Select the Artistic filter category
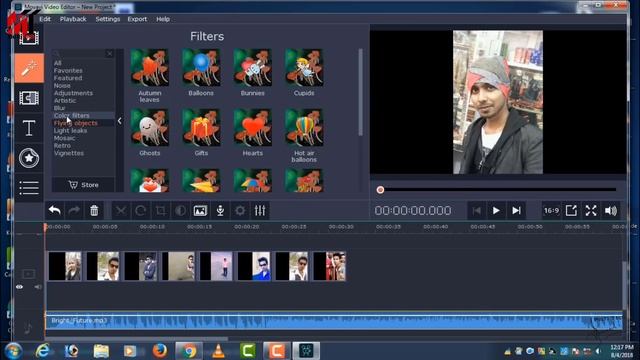Screen dimensions: 640x360 tap(65, 100)
